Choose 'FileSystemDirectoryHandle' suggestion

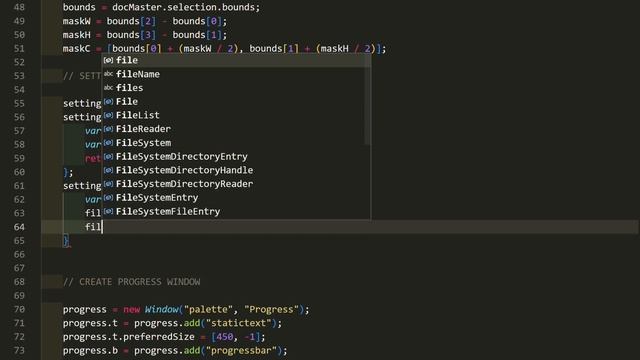coord(236,170)
